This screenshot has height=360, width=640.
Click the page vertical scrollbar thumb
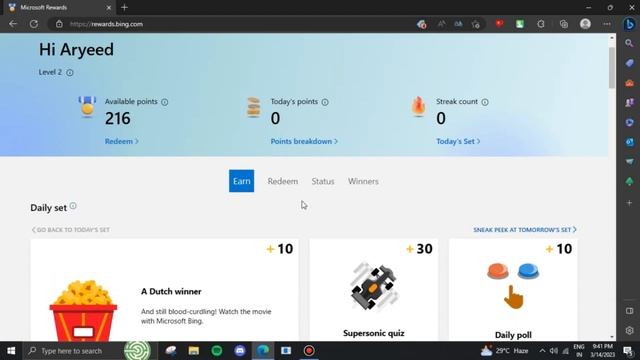pos(611,67)
